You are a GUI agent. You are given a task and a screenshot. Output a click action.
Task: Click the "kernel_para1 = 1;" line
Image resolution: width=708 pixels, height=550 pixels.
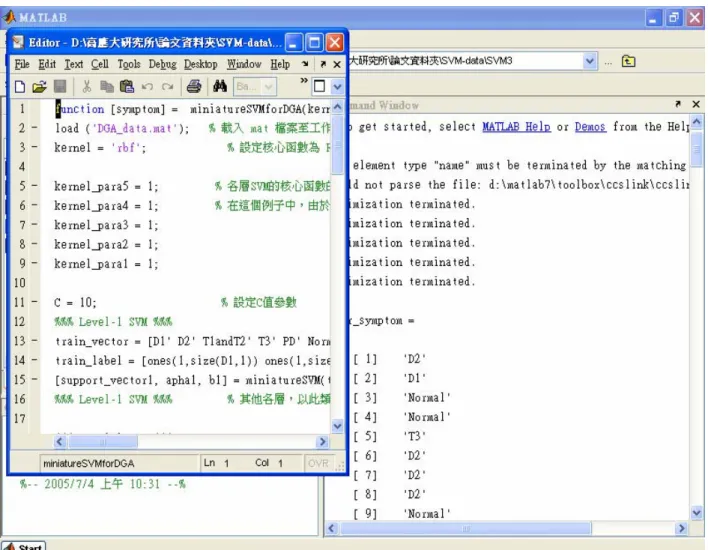tap(106, 264)
